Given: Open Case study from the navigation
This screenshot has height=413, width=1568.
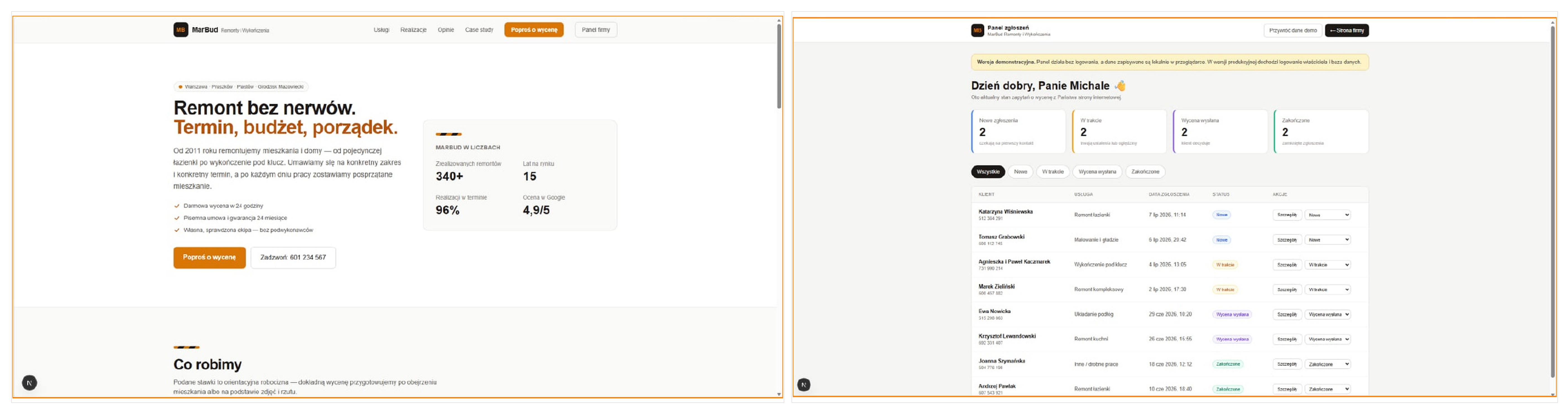Looking at the screenshot, I should 479,30.
